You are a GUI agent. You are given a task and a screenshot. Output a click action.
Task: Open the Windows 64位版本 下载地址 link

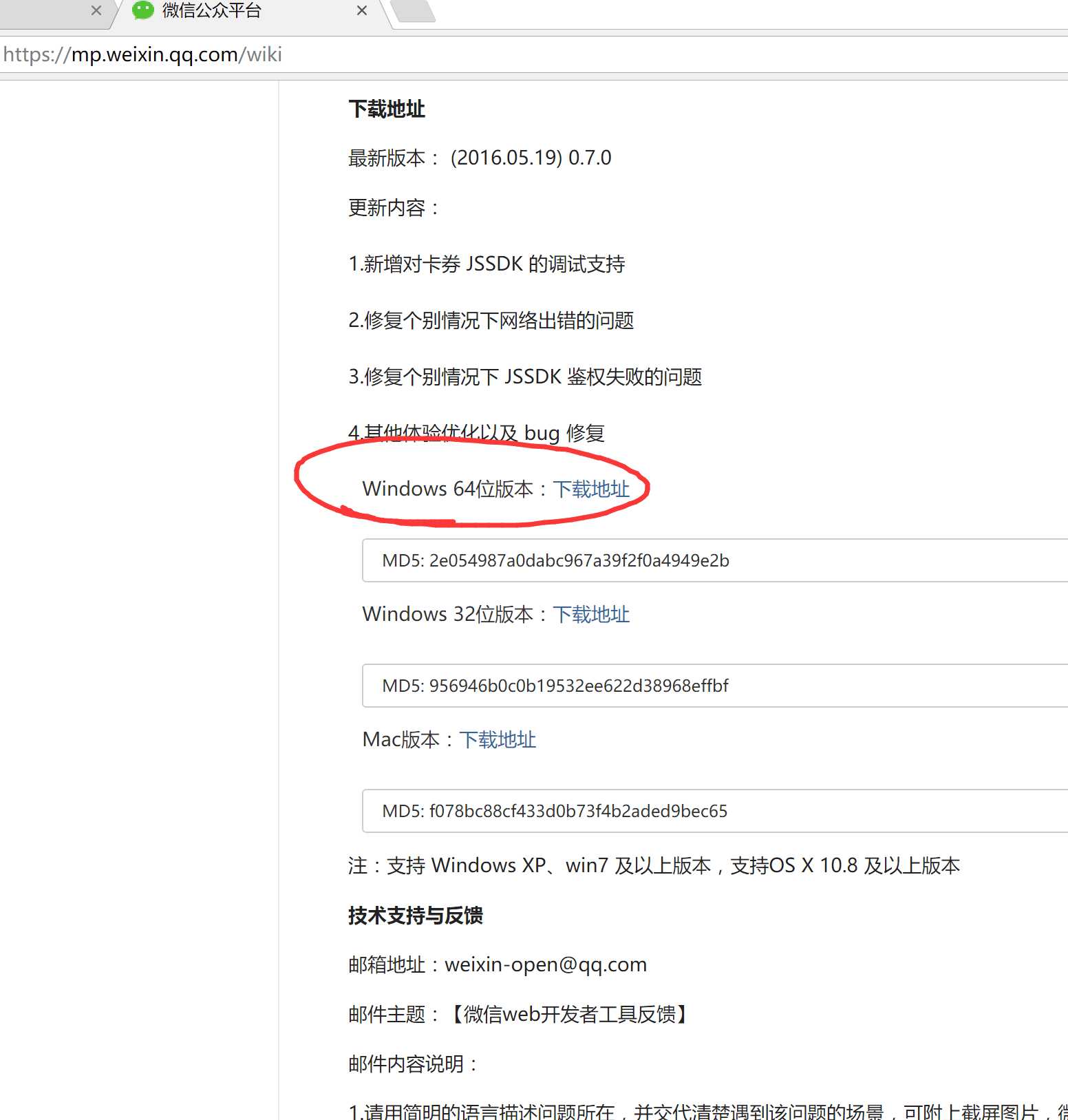[x=591, y=489]
